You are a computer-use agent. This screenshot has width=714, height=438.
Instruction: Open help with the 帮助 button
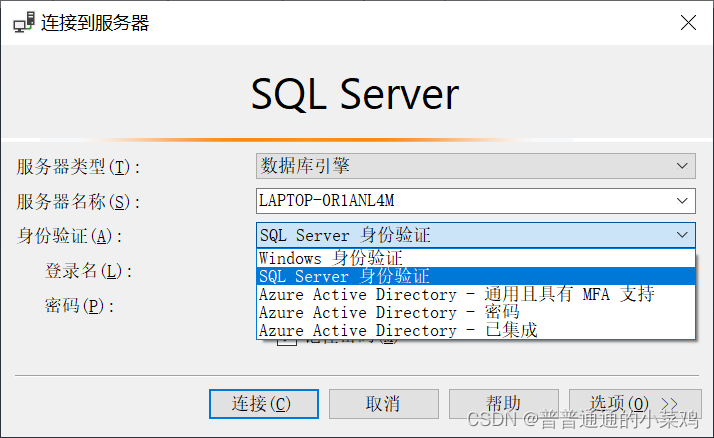504,404
